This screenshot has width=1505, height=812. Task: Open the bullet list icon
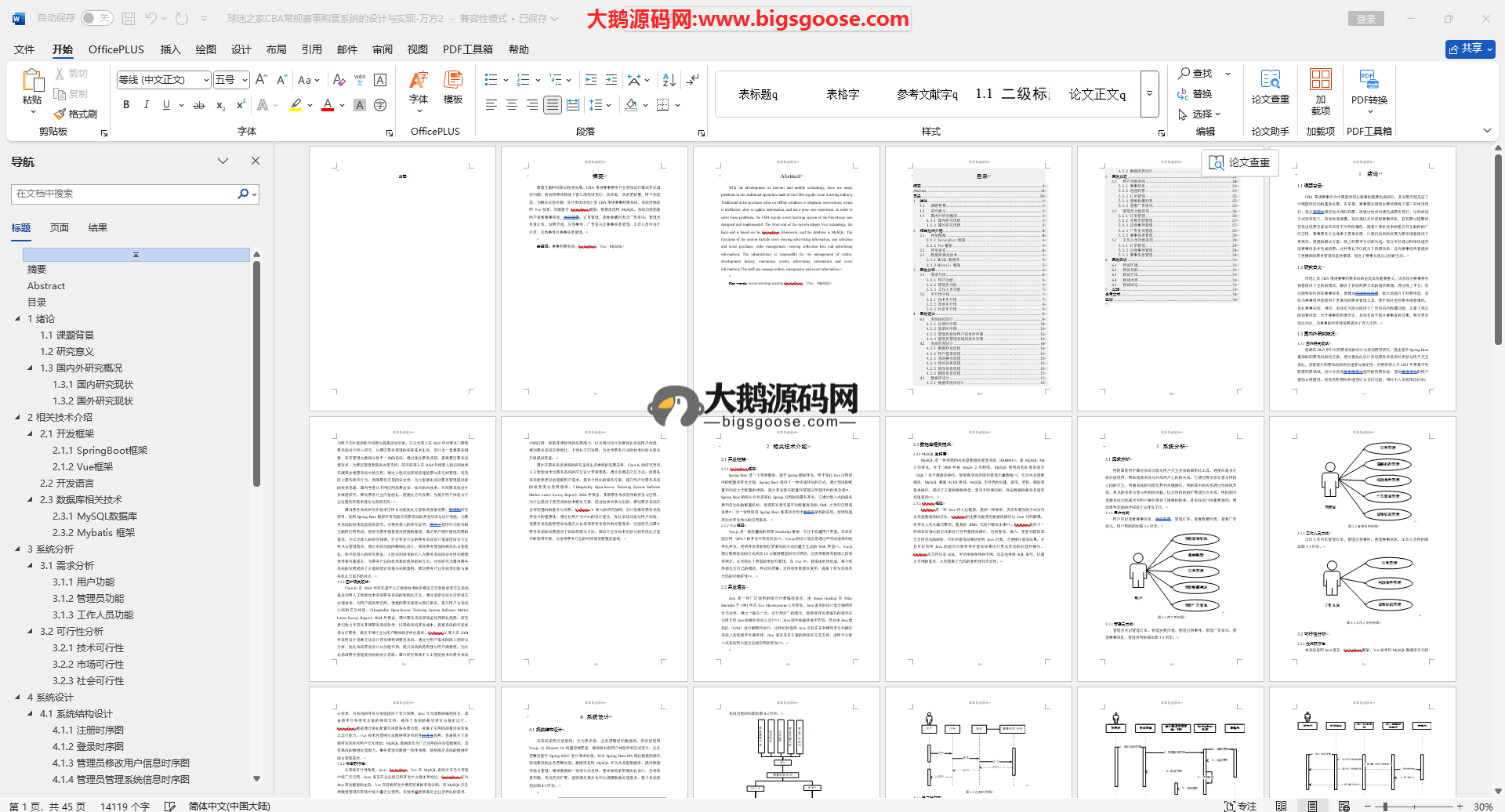pyautogui.click(x=491, y=80)
